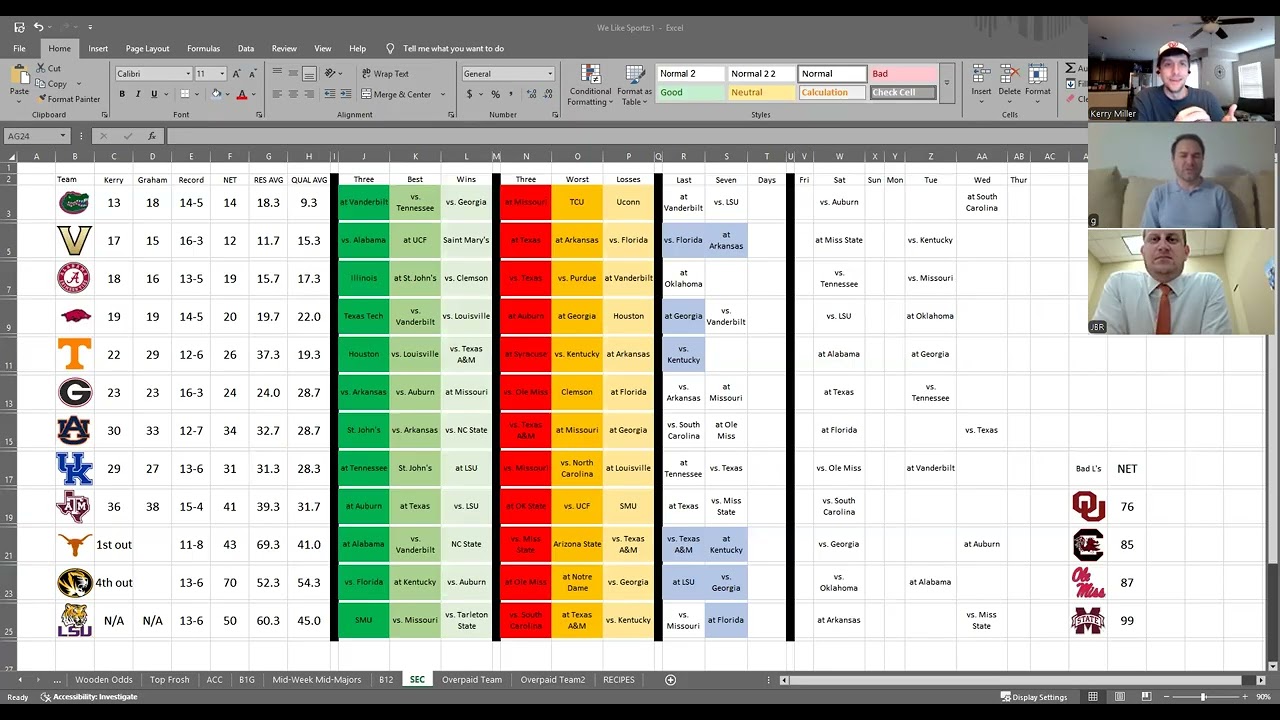Click the Increase Indent icon

coord(345,94)
